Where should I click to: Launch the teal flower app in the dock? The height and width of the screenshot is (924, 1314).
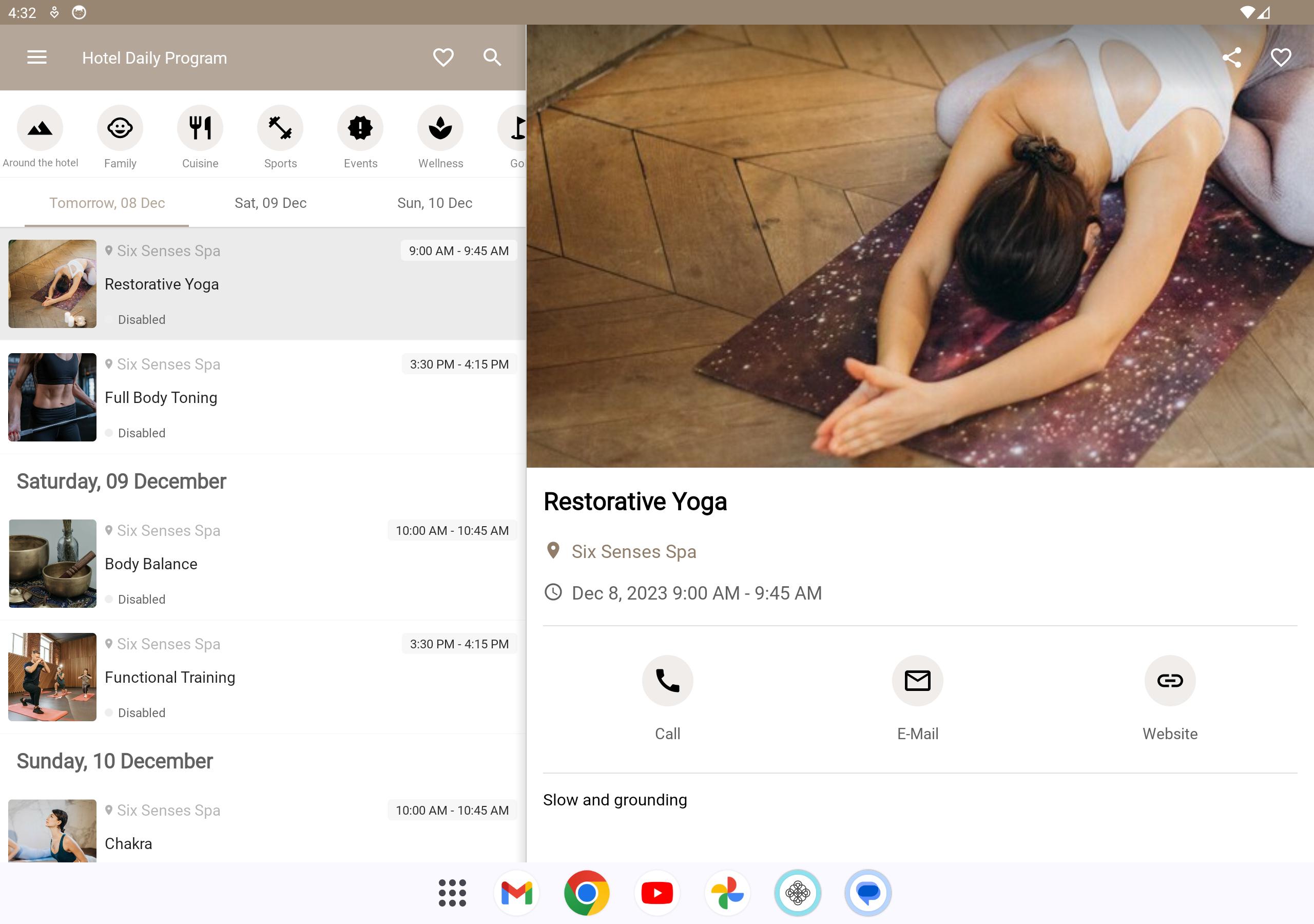click(798, 893)
